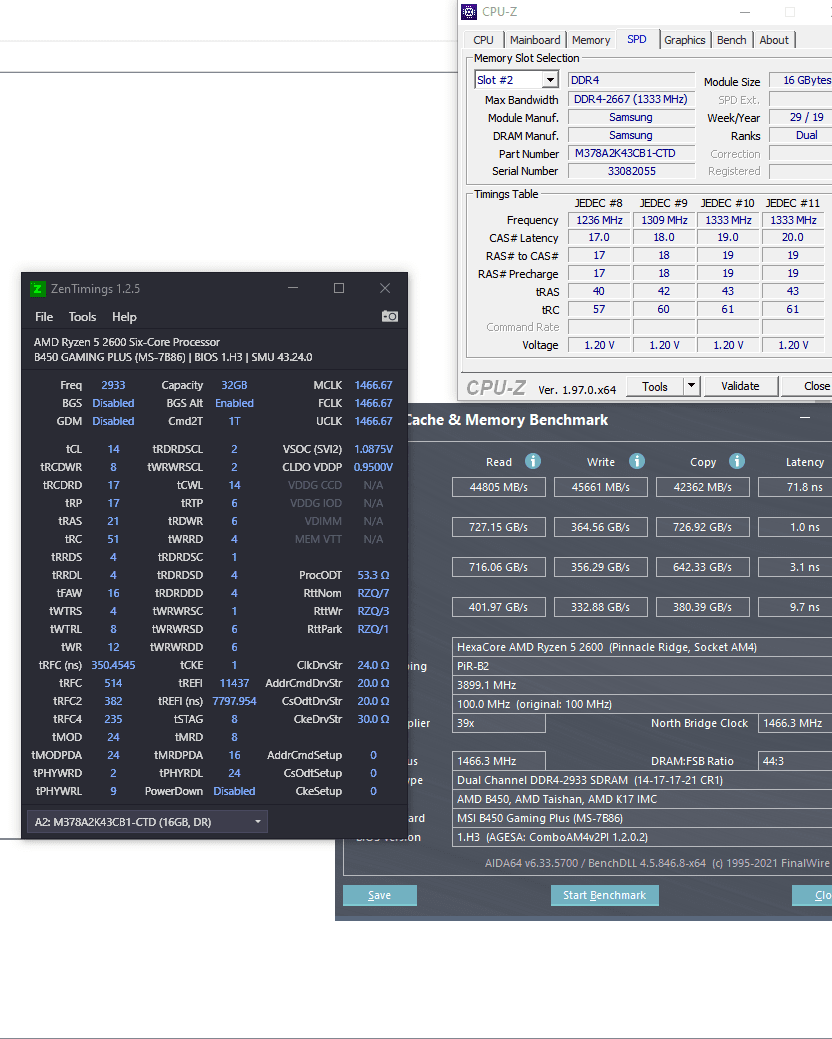Click the Write info icon in AIDA64

(x=637, y=461)
